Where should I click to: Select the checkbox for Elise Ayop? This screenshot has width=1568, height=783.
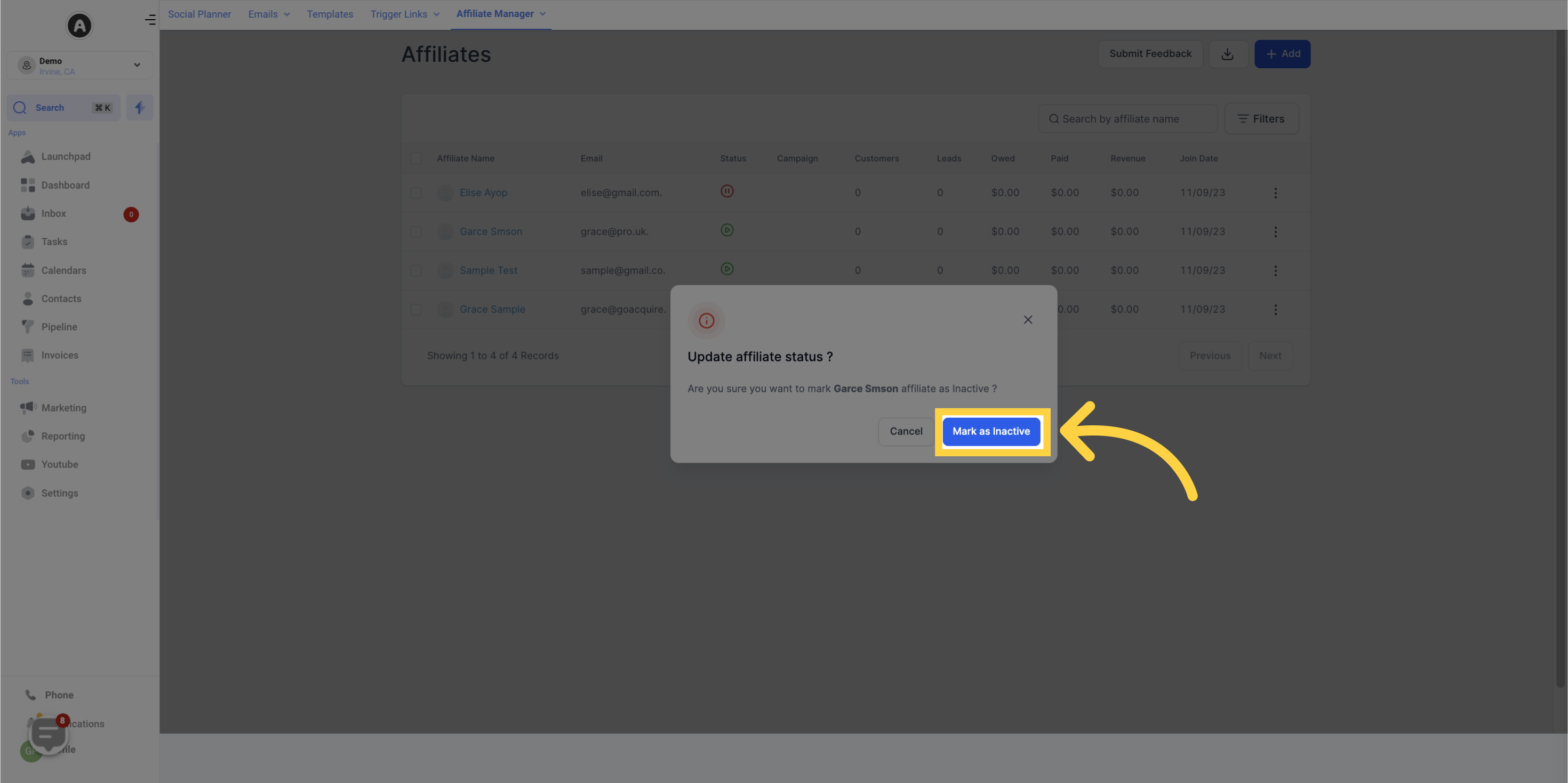pos(416,192)
